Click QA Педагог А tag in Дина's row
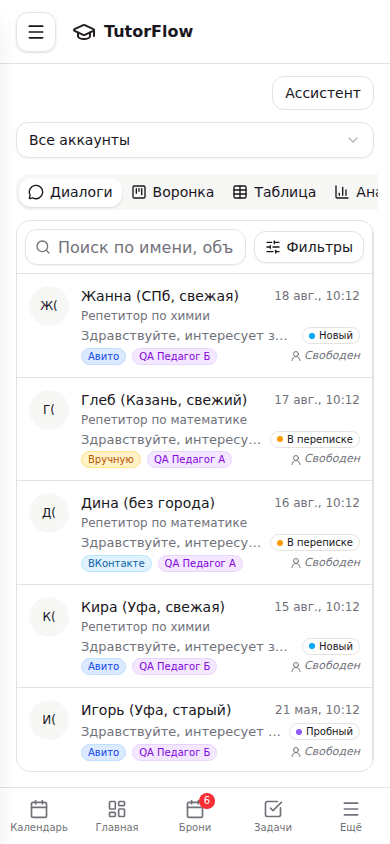 200,564
